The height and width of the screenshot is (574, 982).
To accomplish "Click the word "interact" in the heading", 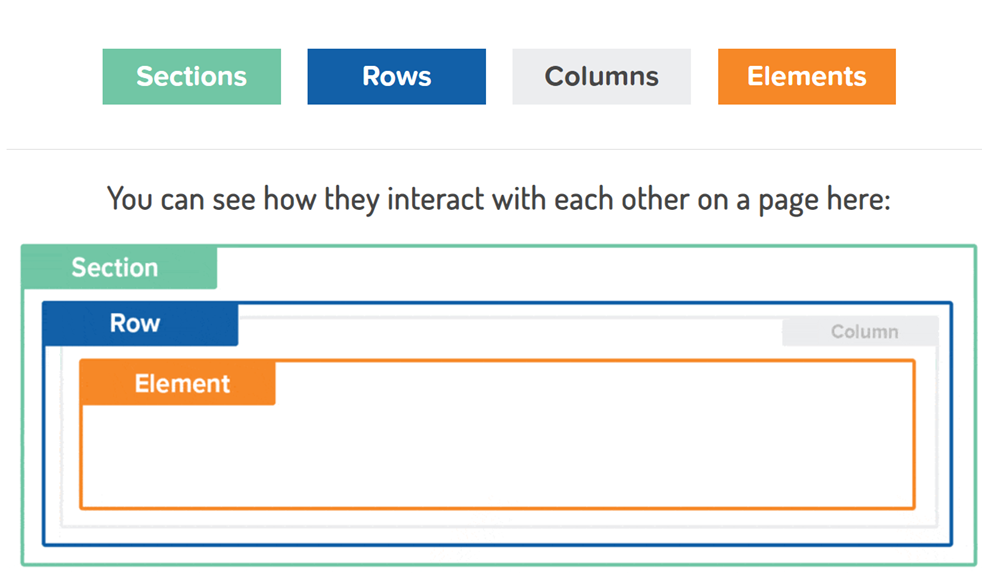I will pos(436,200).
